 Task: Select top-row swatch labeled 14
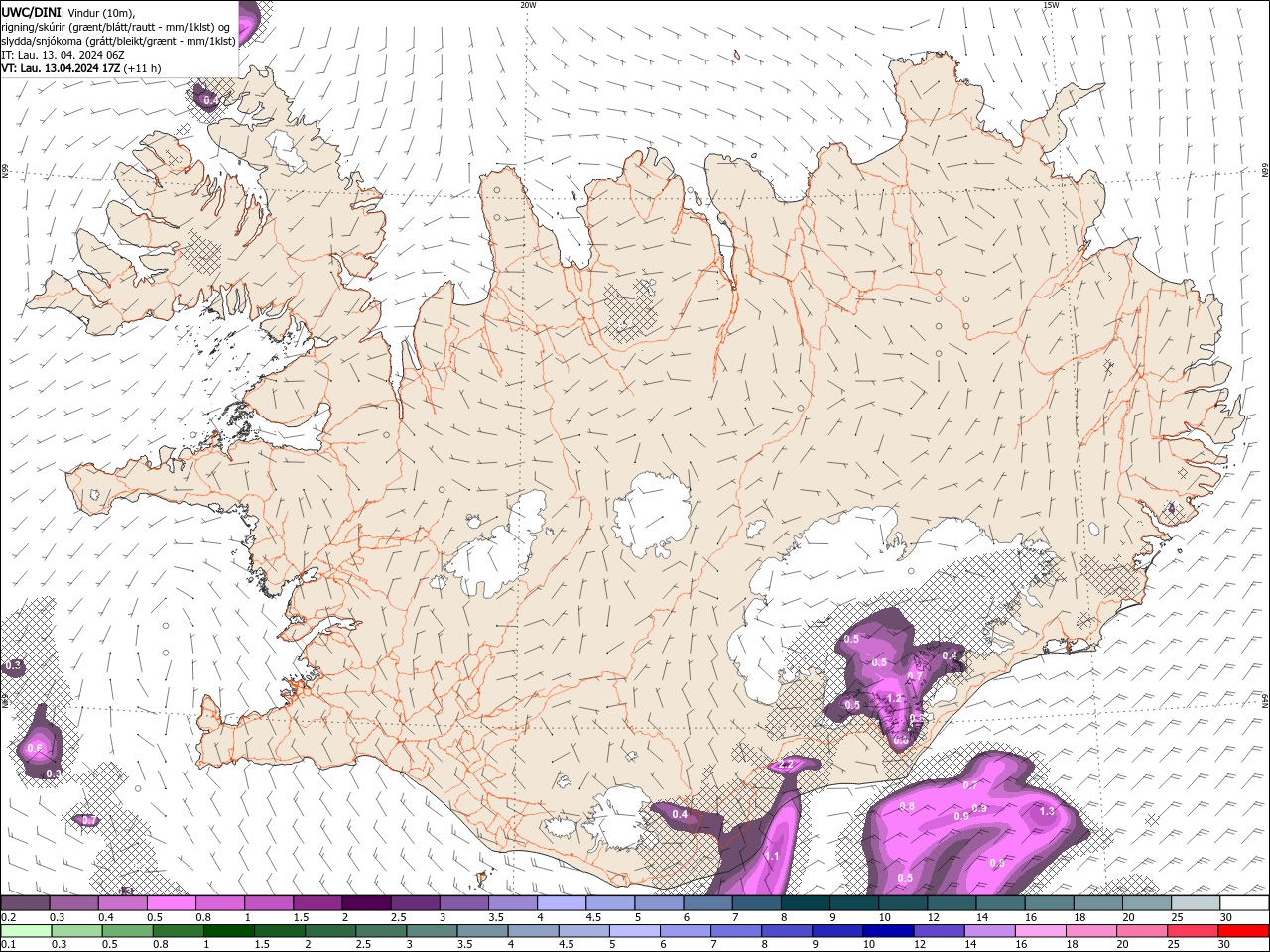pyautogui.click(x=999, y=903)
